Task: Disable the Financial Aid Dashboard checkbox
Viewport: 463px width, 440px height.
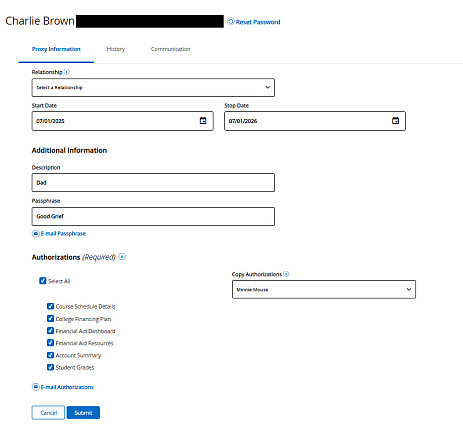Action: [x=50, y=331]
